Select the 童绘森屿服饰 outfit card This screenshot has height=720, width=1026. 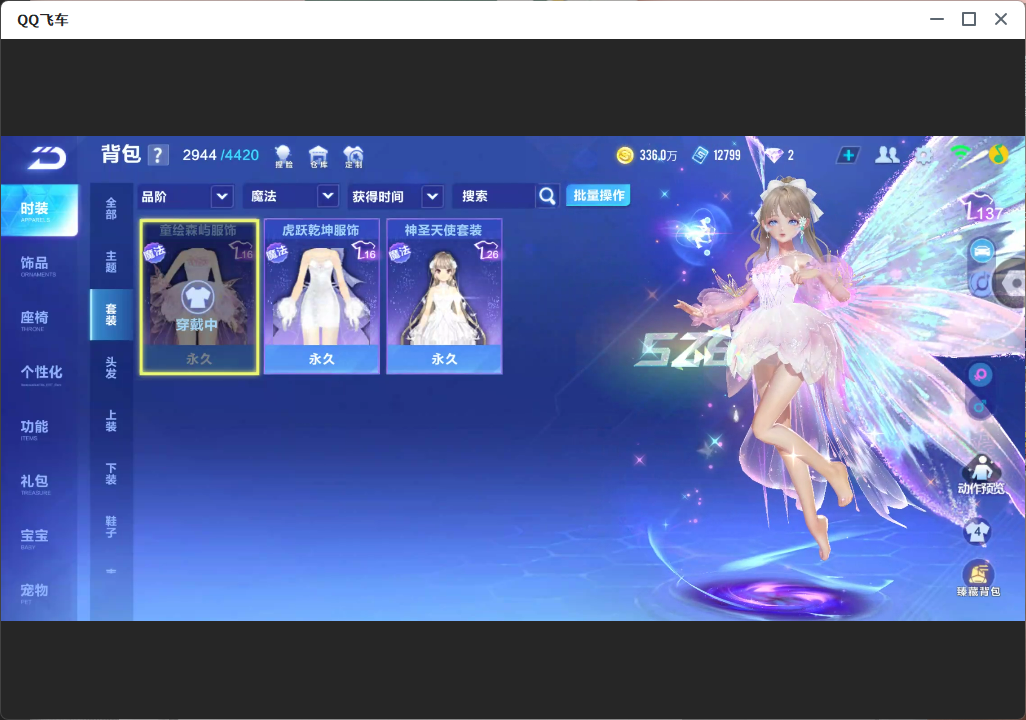point(199,297)
